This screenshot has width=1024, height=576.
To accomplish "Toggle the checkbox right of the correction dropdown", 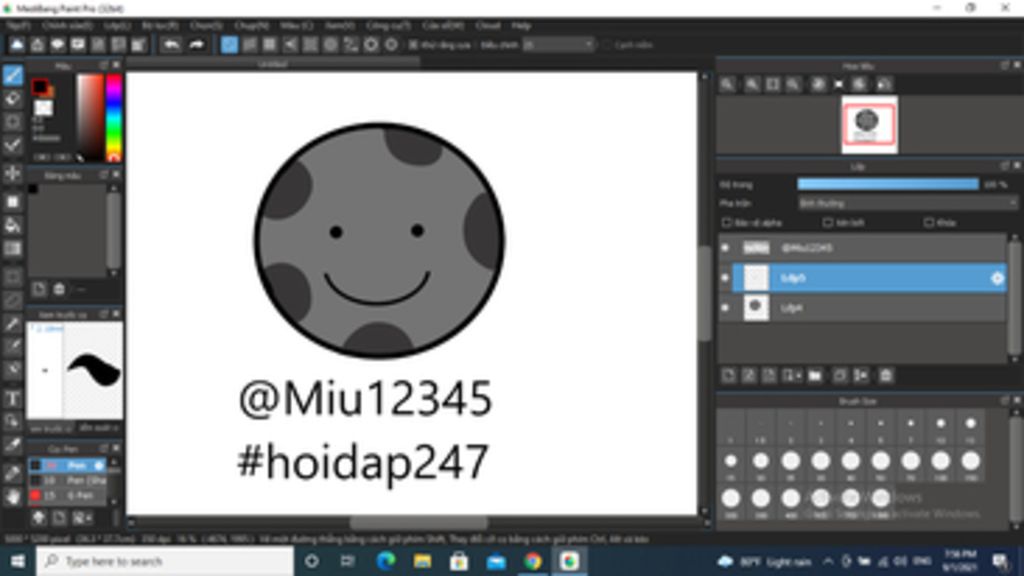I will 607,45.
